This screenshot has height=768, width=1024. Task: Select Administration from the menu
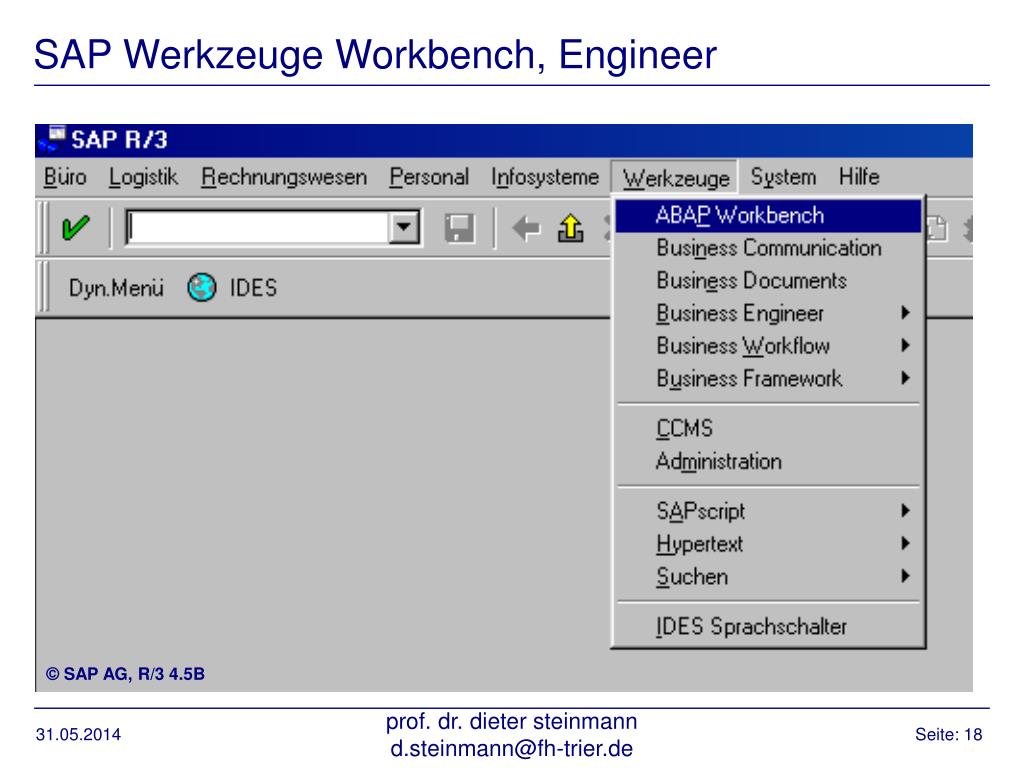click(768, 462)
